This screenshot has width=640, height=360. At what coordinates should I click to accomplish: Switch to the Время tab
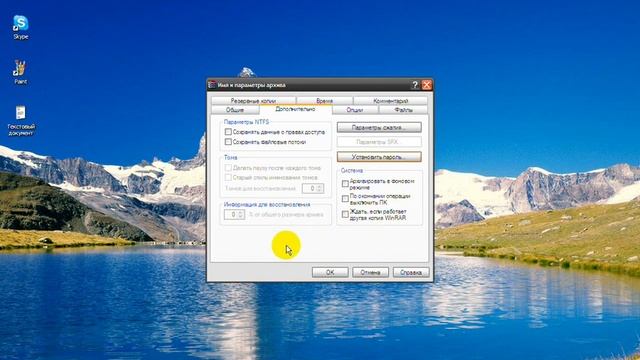click(x=324, y=100)
